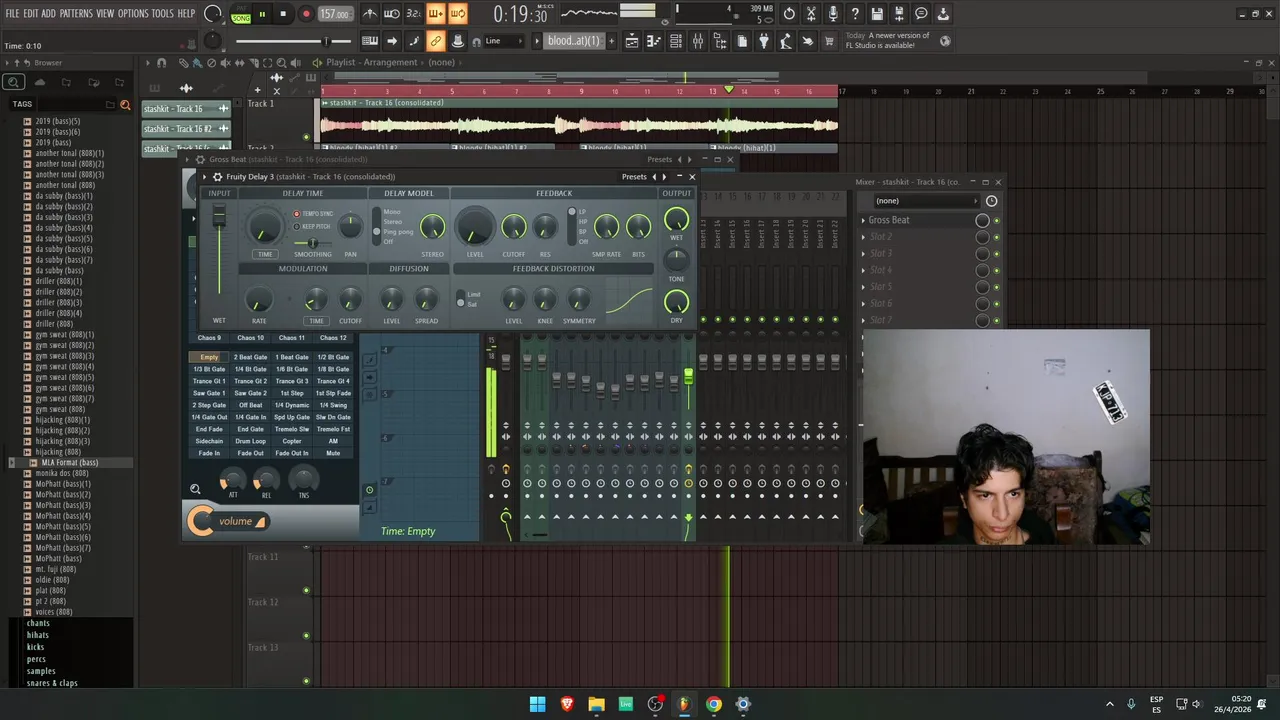Click next preset arrow in Fruity Delay
1280x720 pixels.
coord(664,177)
